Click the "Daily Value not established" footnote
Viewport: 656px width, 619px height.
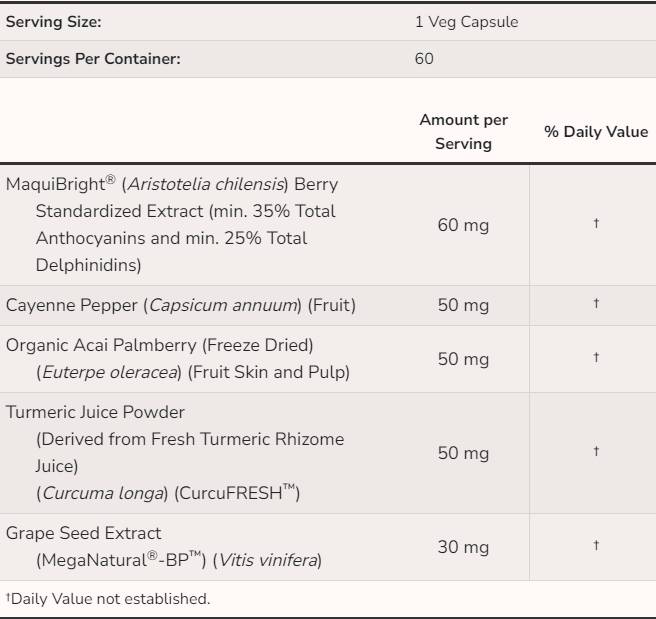click(109, 599)
